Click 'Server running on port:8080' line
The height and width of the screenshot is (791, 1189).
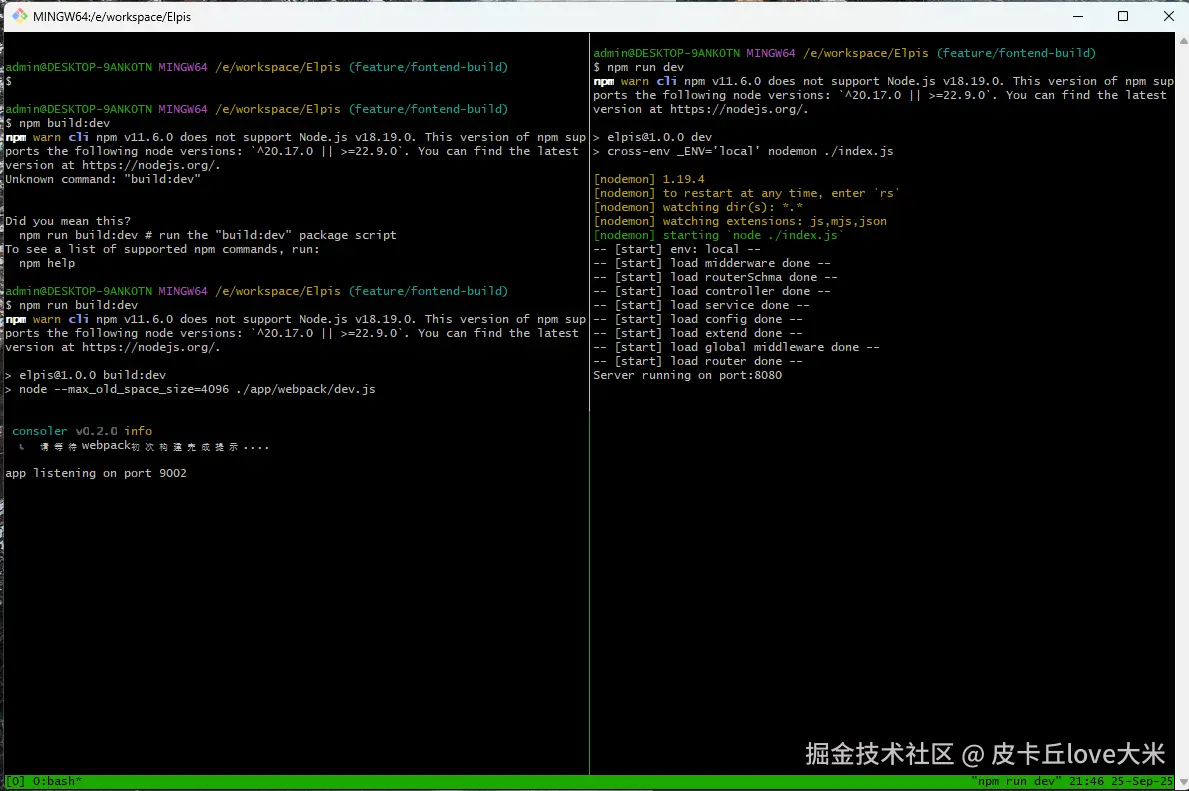click(688, 375)
